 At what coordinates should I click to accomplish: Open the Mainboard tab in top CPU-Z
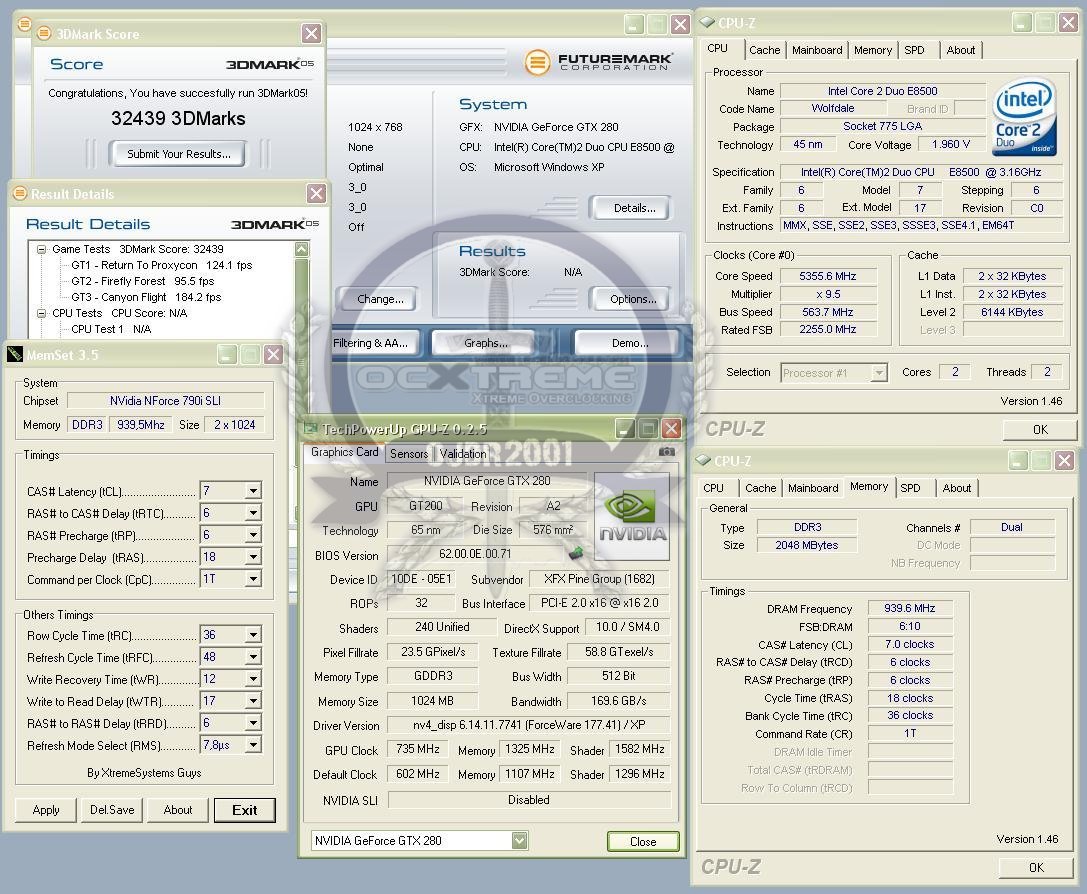click(x=817, y=50)
